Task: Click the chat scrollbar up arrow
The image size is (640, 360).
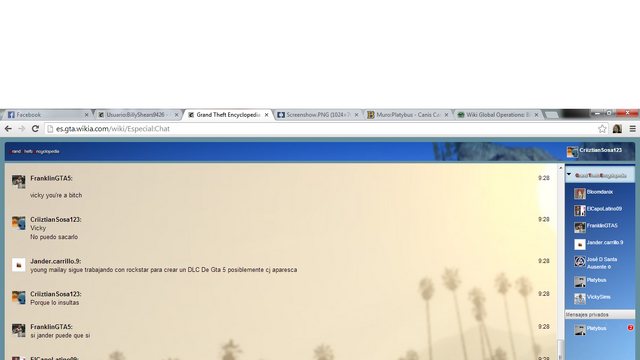Action: [561, 168]
